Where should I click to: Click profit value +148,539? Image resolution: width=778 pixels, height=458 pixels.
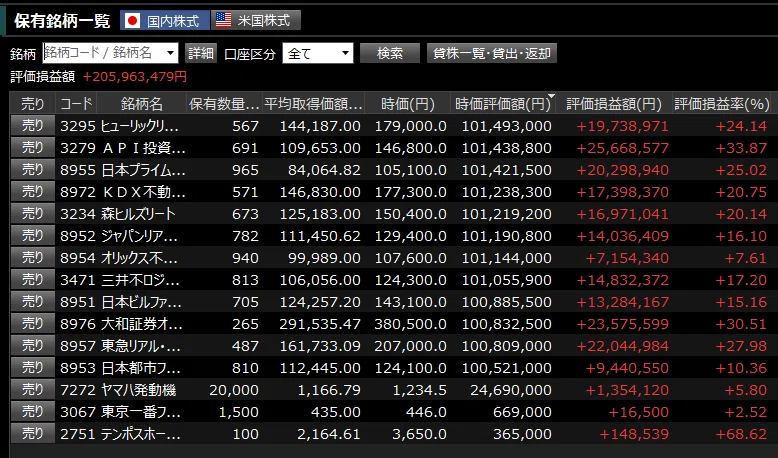(x=634, y=434)
